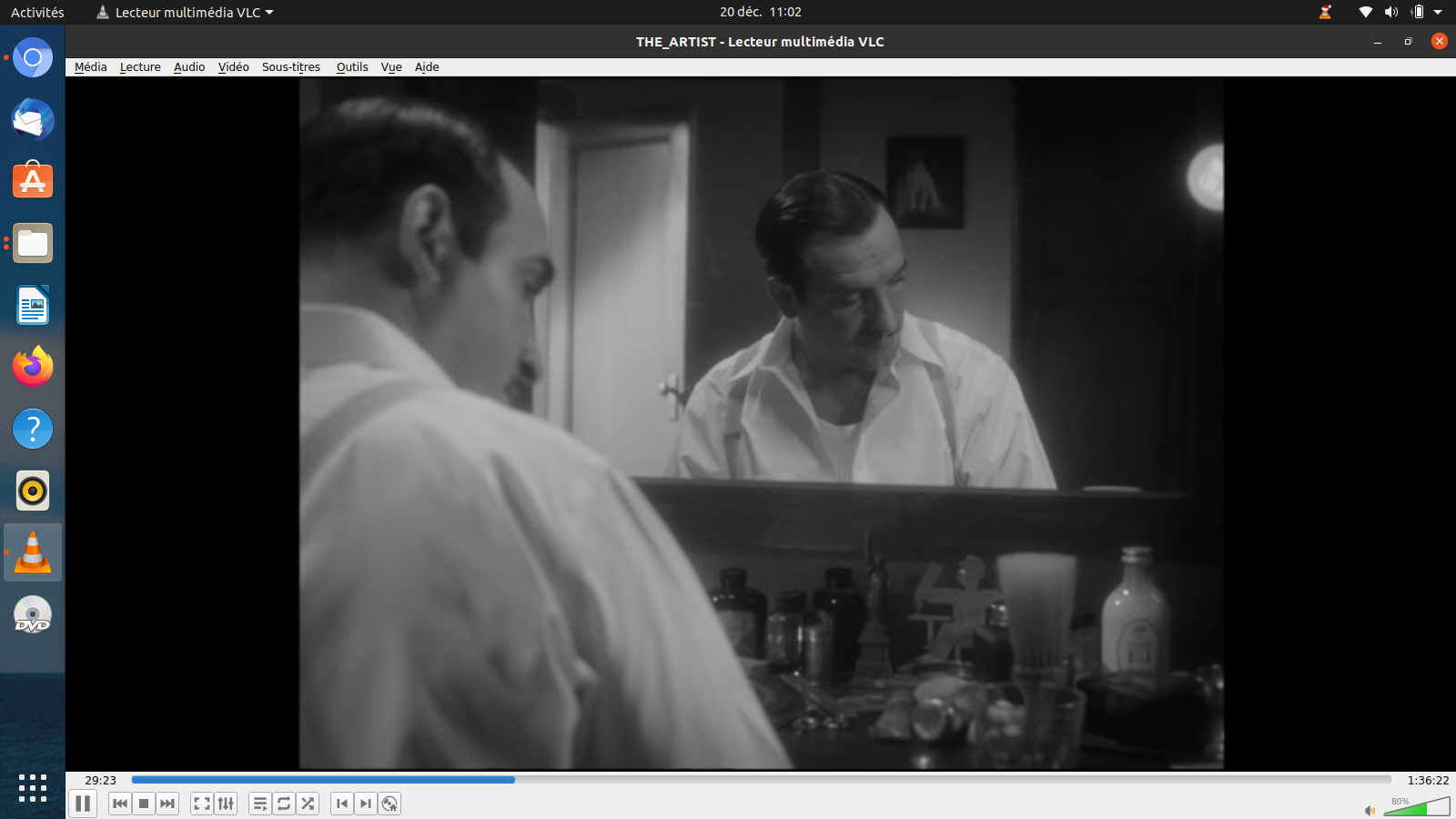
Task: Toggle fullscreen video mode
Action: 202,804
